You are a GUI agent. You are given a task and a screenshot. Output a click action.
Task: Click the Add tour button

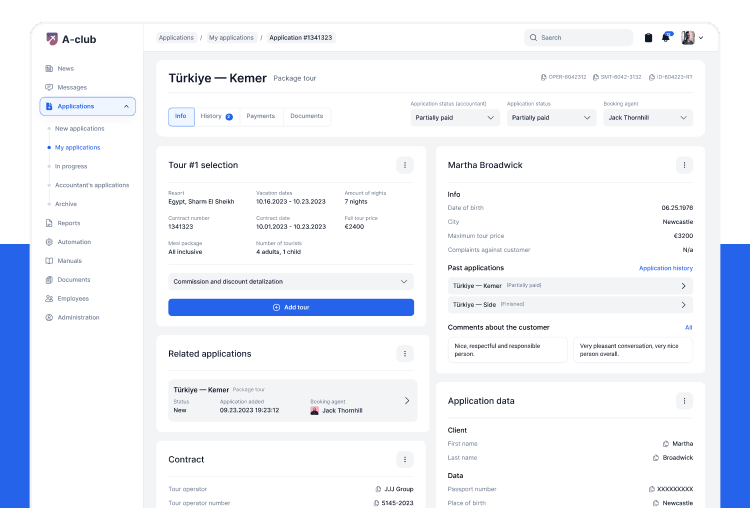[x=291, y=308]
